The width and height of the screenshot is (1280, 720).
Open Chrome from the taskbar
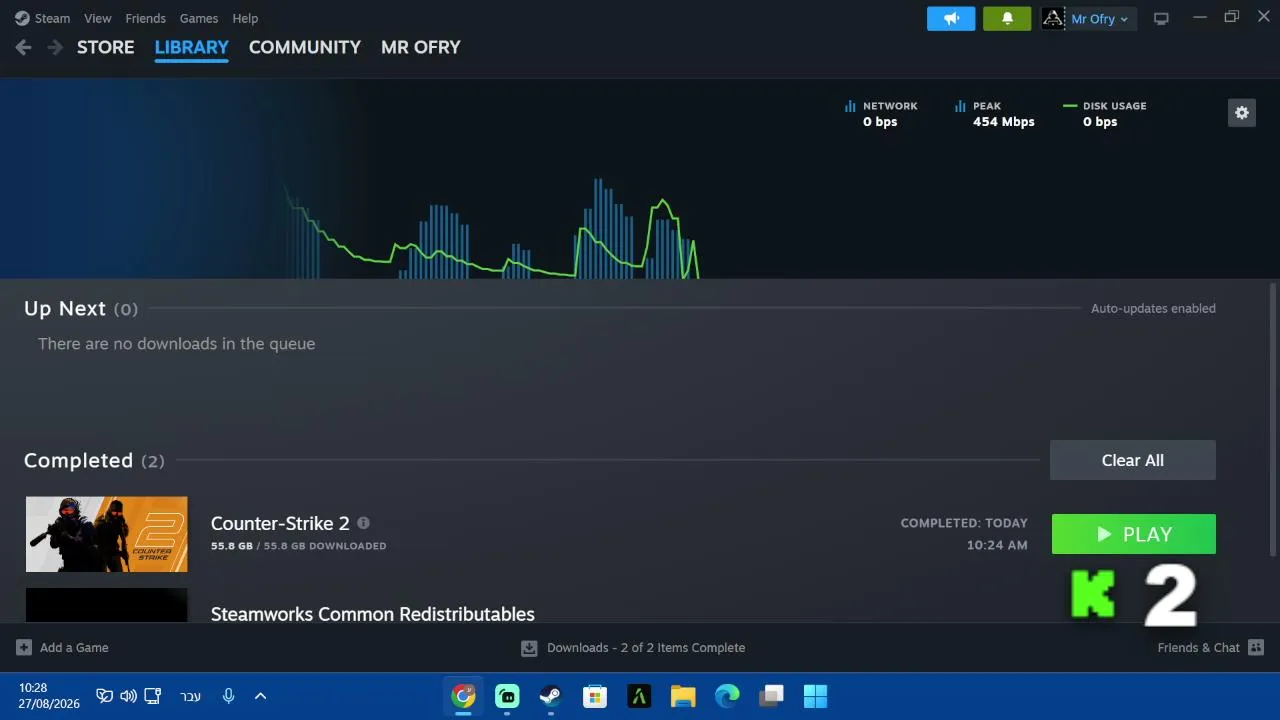[463, 696]
